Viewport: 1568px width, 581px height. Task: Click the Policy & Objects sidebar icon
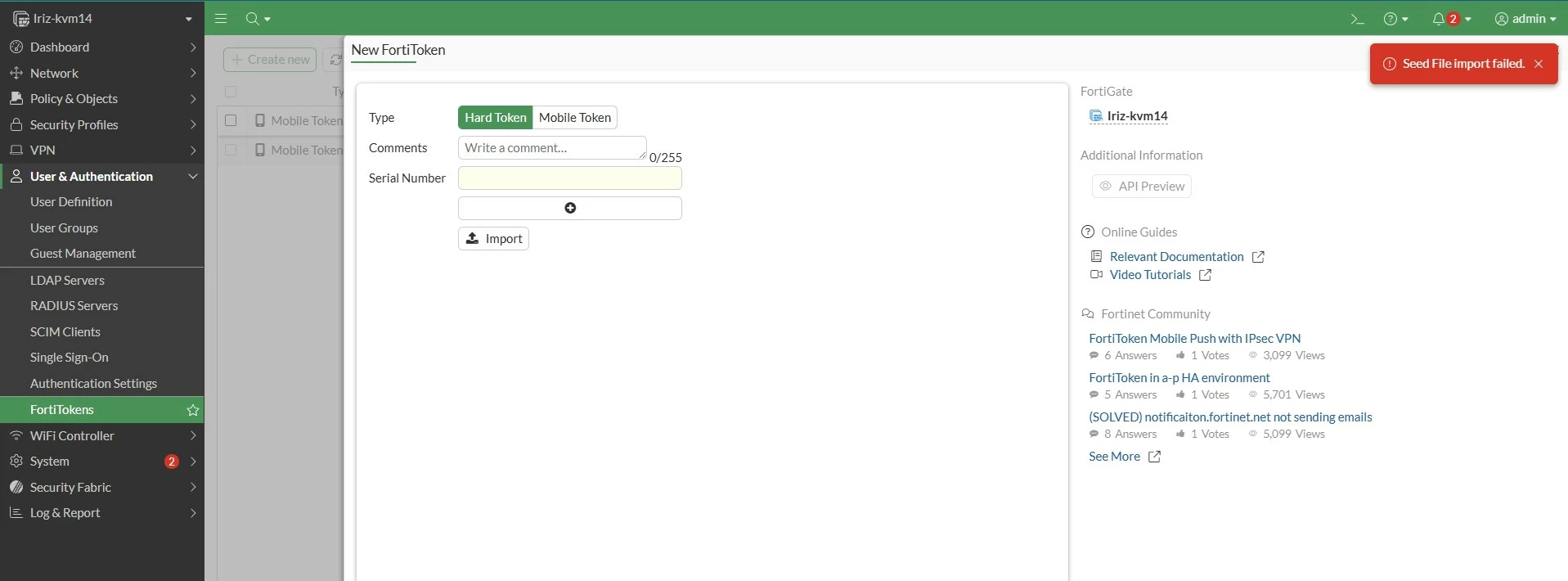[x=16, y=99]
